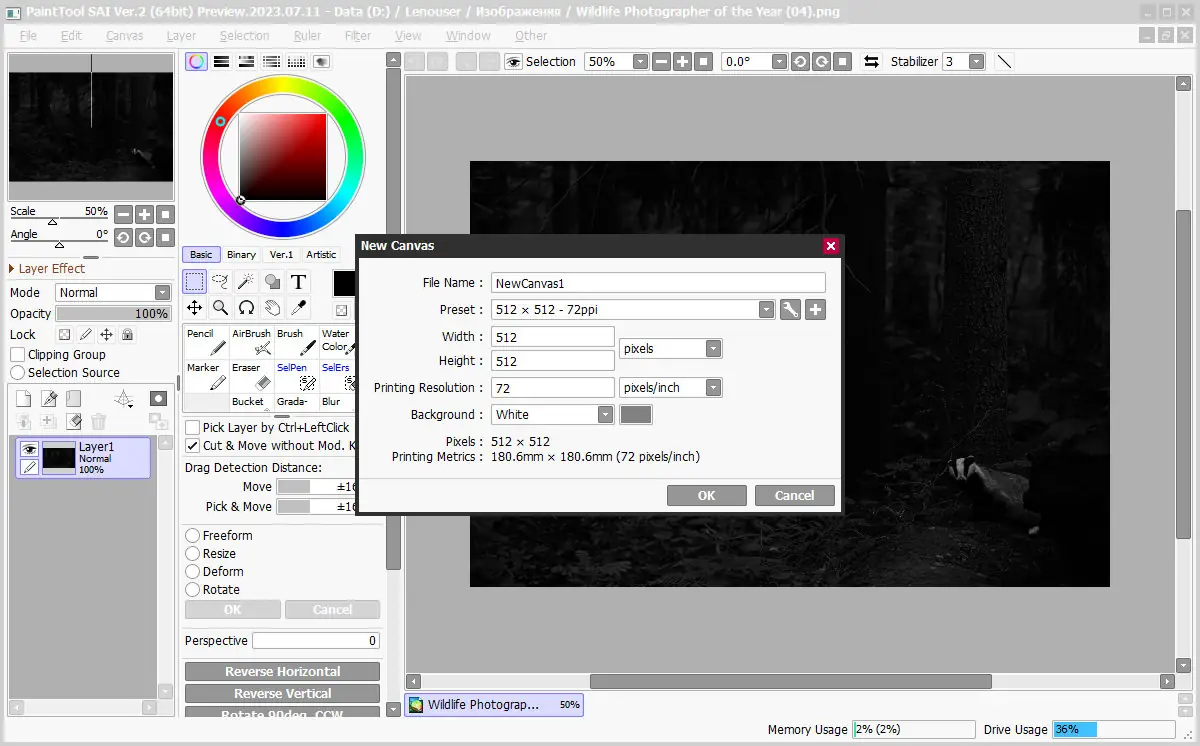Select the Selection Source radio button

point(18,372)
